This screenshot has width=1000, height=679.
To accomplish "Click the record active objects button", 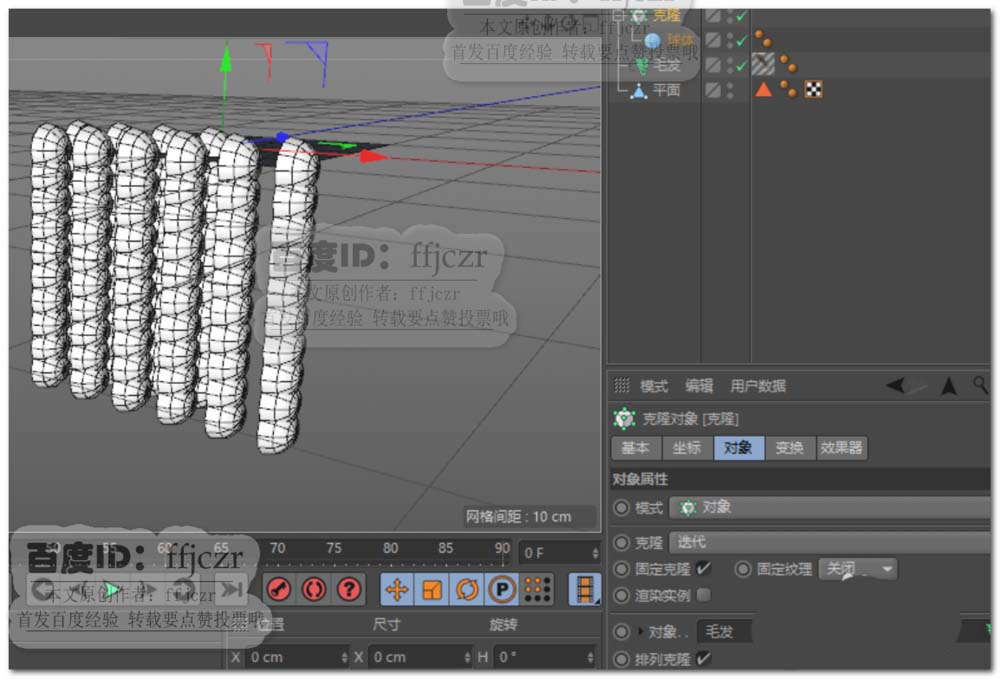I will click(279, 590).
